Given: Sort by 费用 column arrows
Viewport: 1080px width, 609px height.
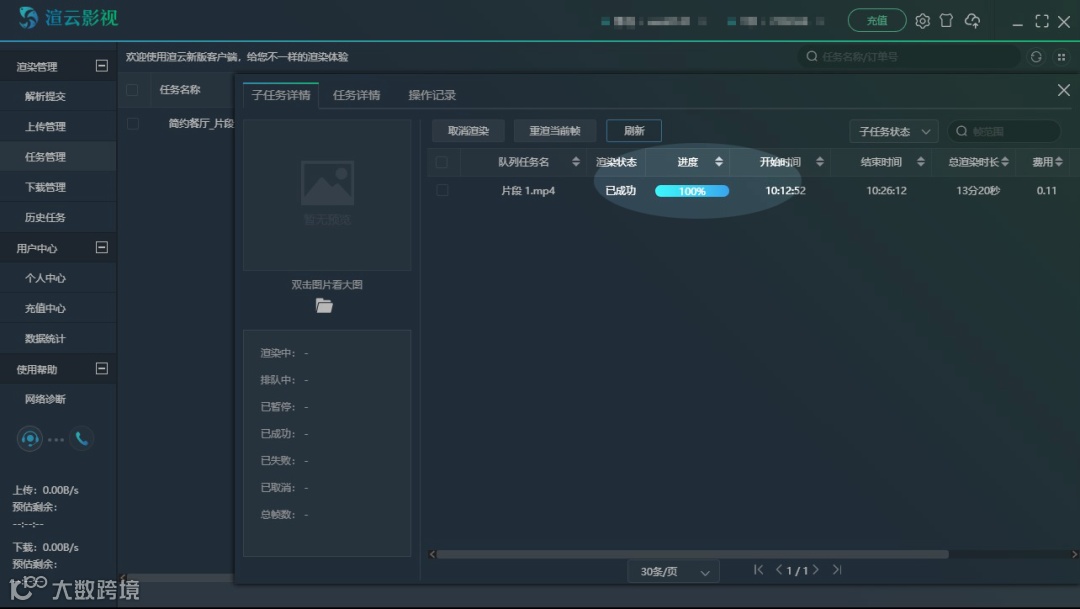Looking at the screenshot, I should 1059,162.
